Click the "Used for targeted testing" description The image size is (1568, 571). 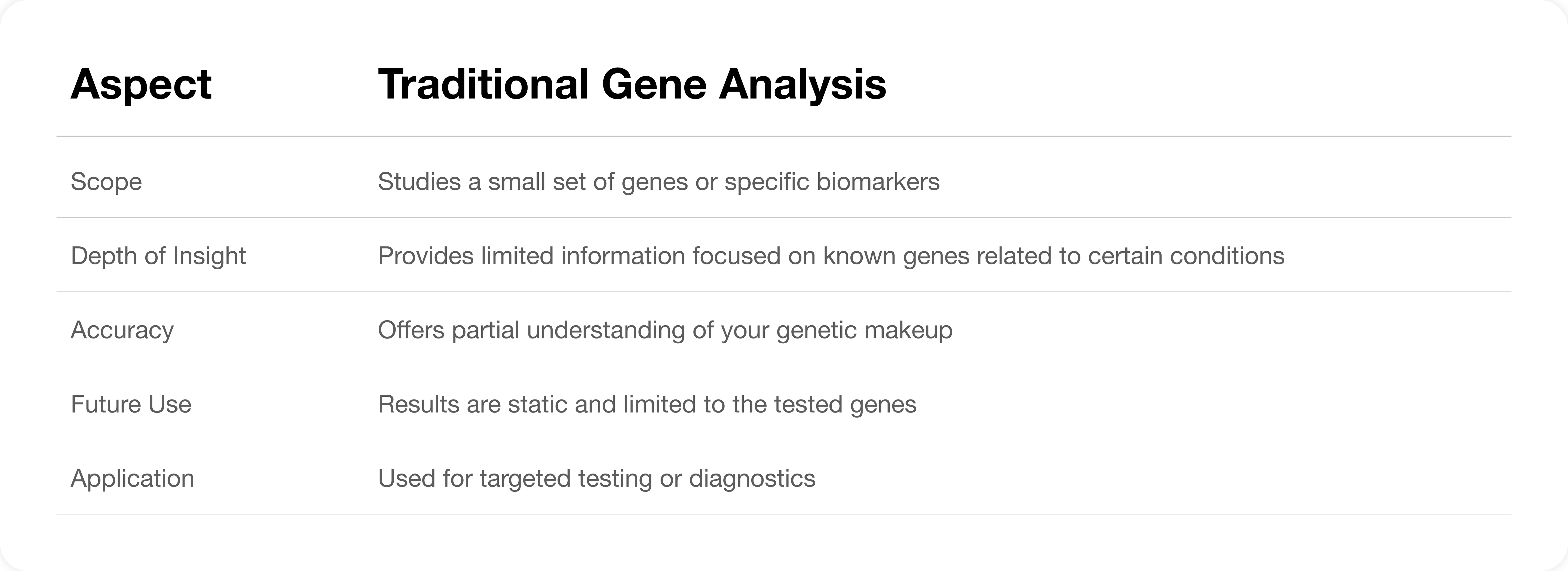coord(596,479)
